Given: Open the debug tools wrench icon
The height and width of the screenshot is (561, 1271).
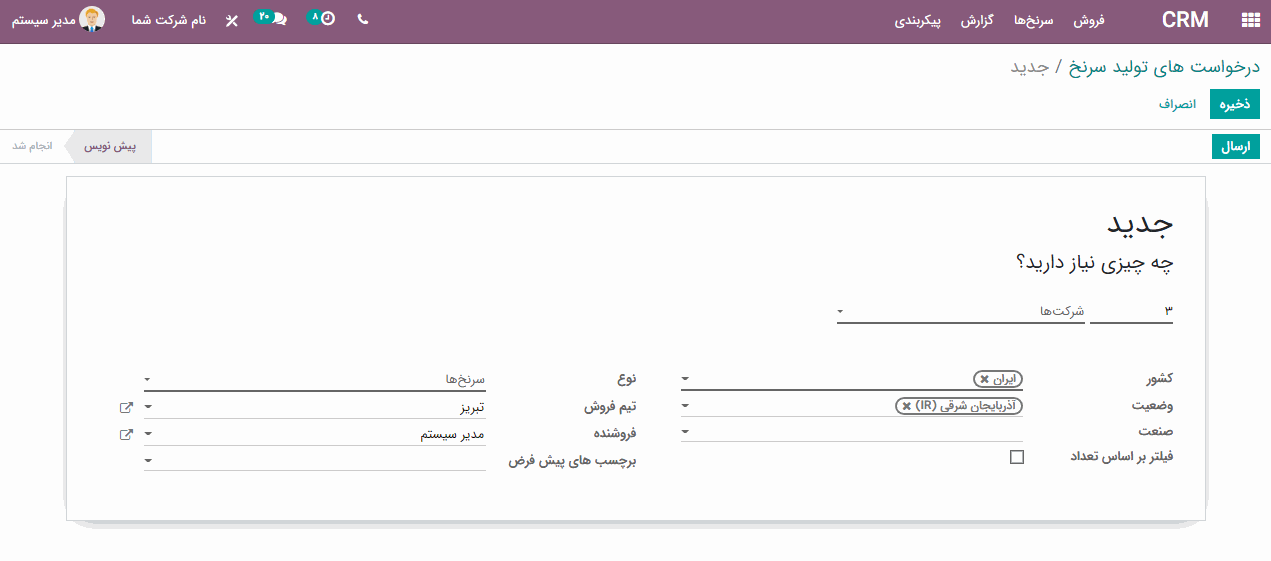Looking at the screenshot, I should tap(232, 20).
